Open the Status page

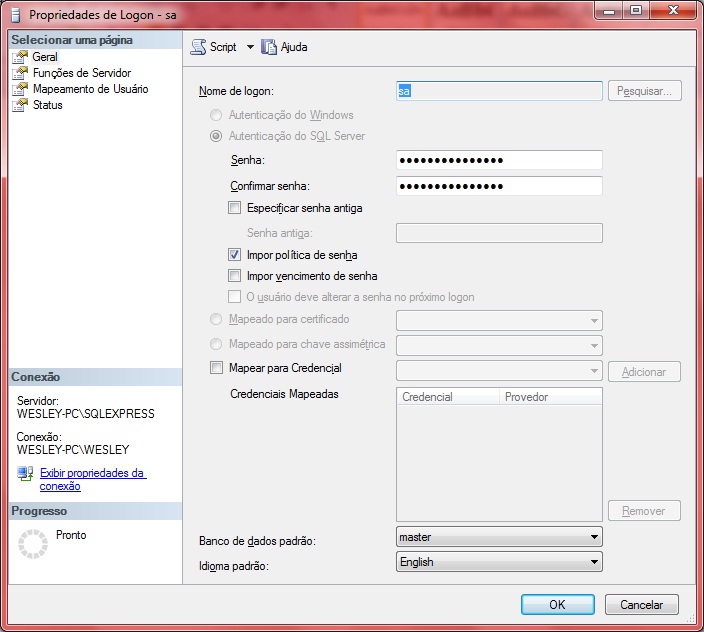pos(47,105)
